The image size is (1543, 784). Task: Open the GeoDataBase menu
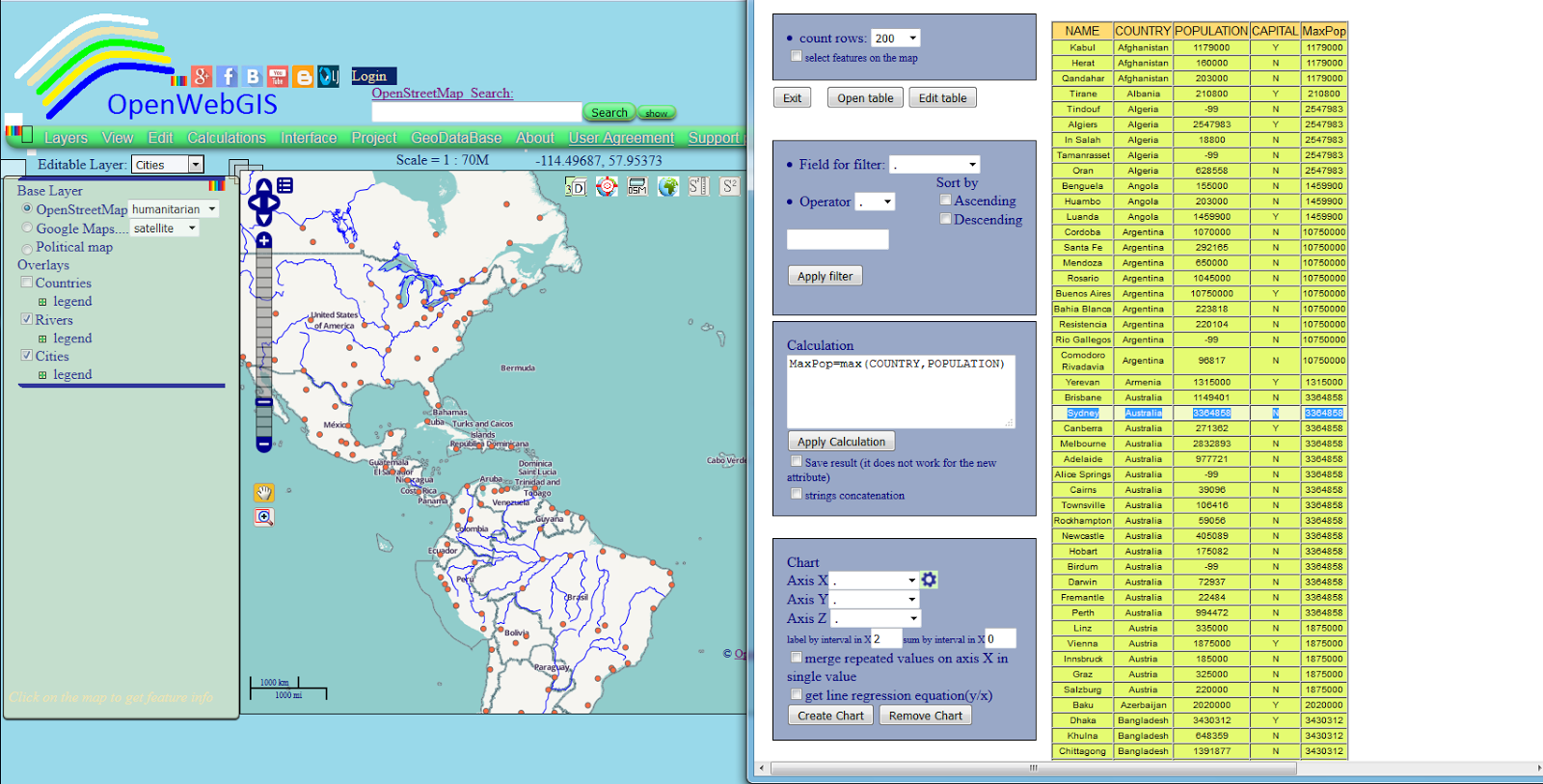pyautogui.click(x=456, y=138)
